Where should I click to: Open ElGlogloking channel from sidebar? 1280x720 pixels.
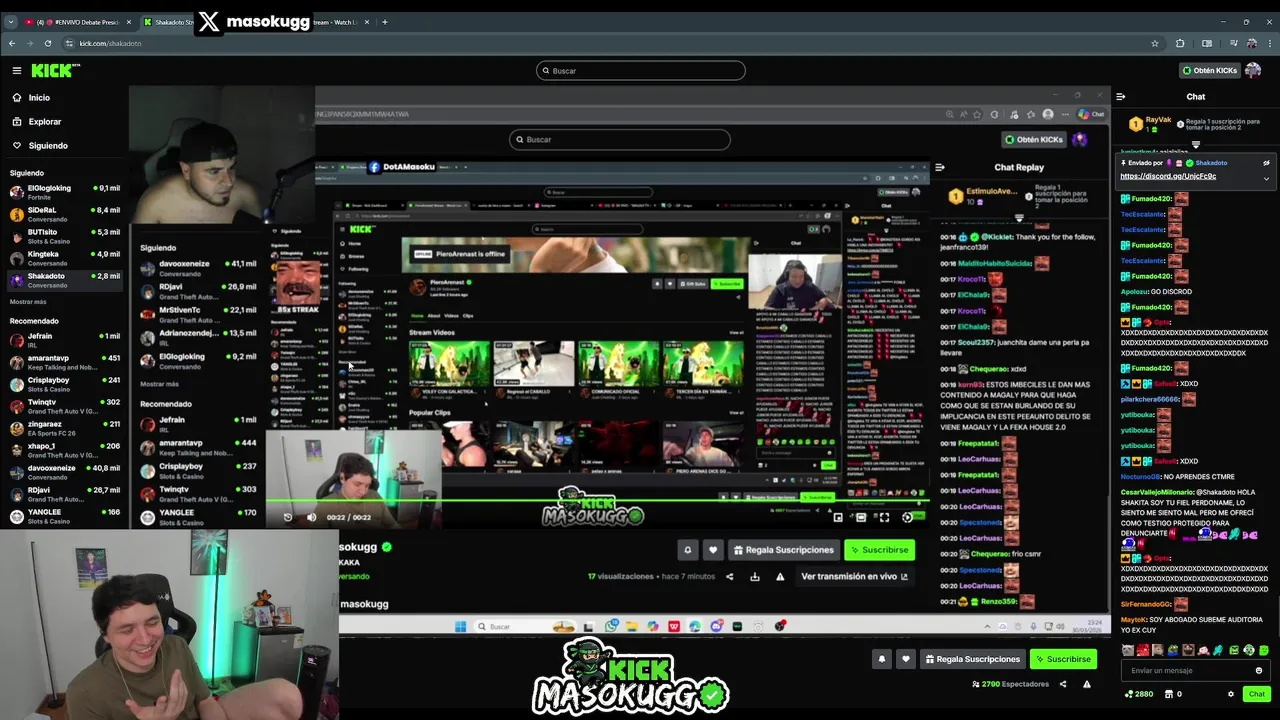click(64, 192)
